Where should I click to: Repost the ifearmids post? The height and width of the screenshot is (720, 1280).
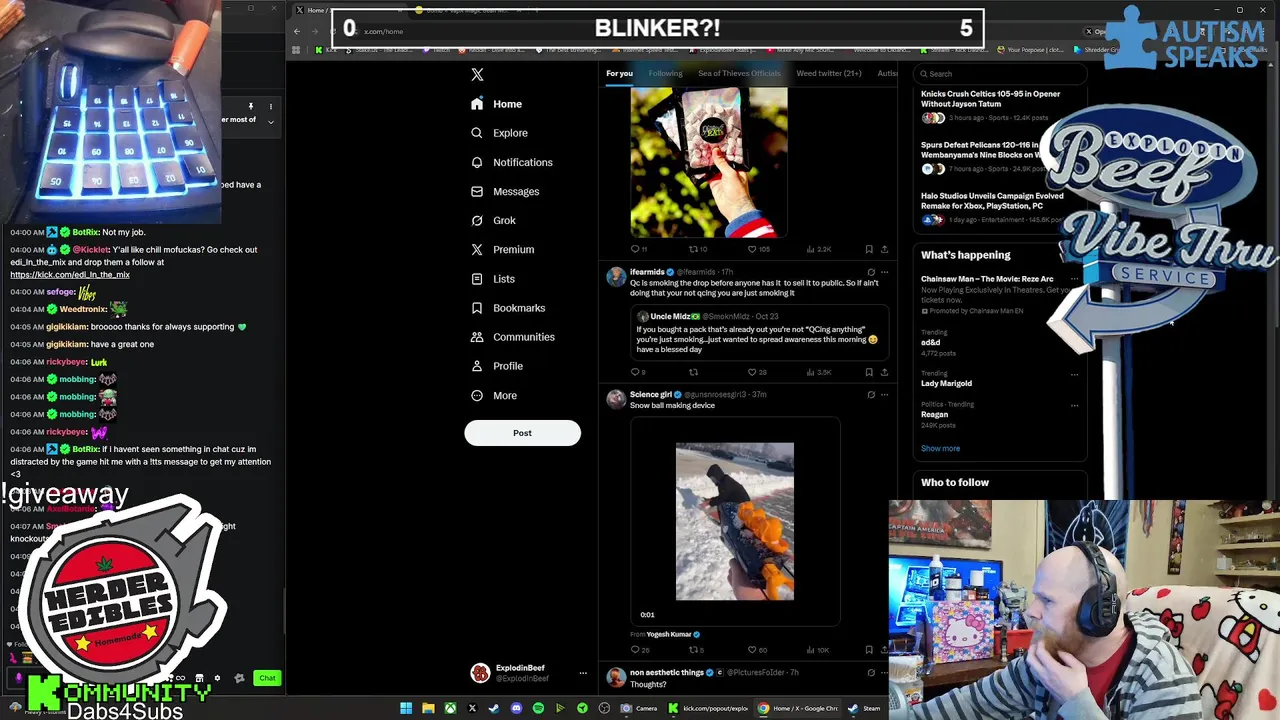(693, 372)
